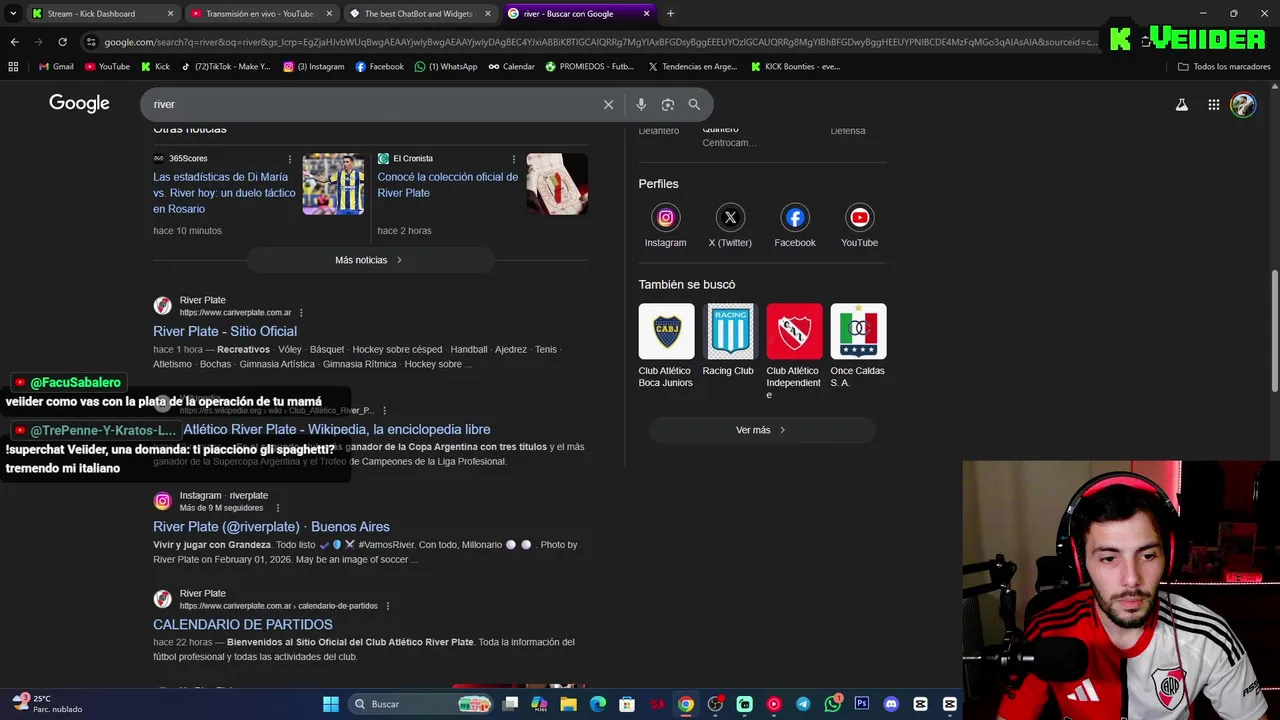Open the weather widget showing 25°C
The image size is (1280, 720).
pyautogui.click(x=46, y=704)
